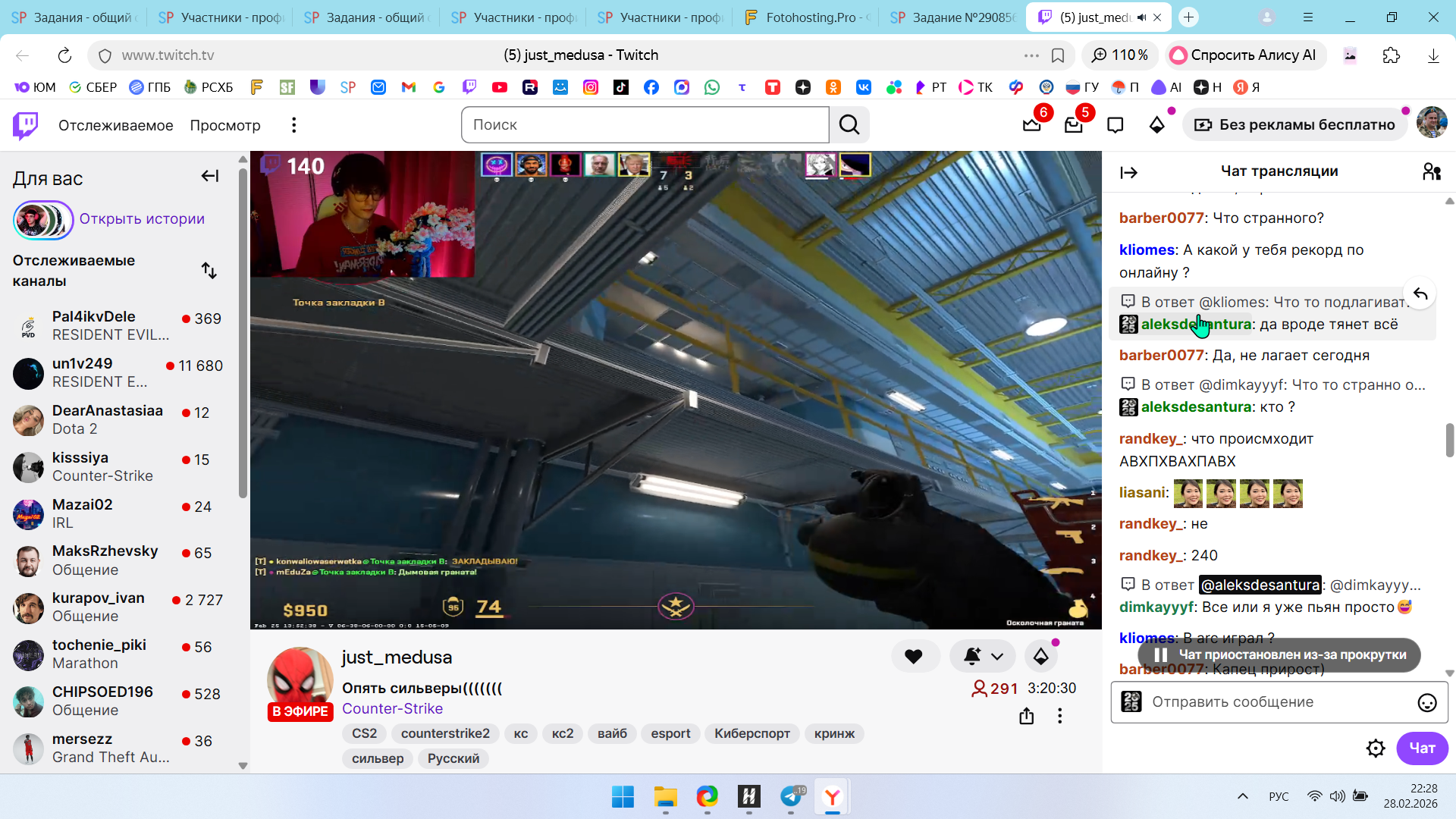
Task: Open the sort followed channels menu
Action: [209, 271]
